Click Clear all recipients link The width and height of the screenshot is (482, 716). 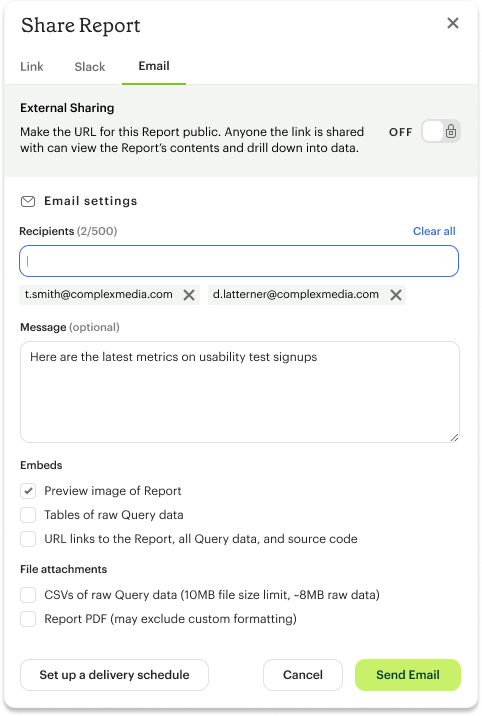[x=434, y=231]
